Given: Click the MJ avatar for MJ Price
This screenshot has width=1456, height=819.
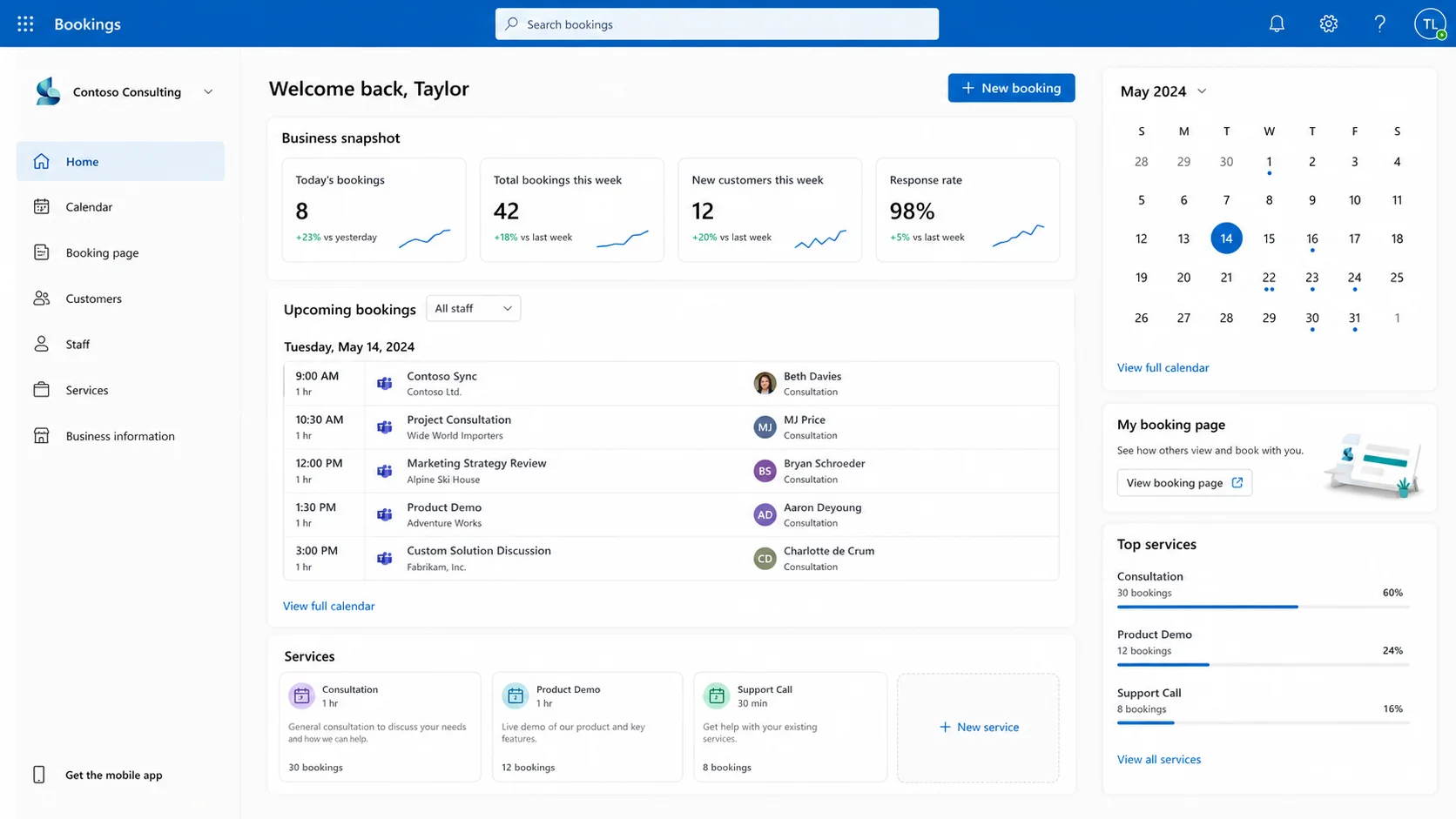Looking at the screenshot, I should point(765,426).
